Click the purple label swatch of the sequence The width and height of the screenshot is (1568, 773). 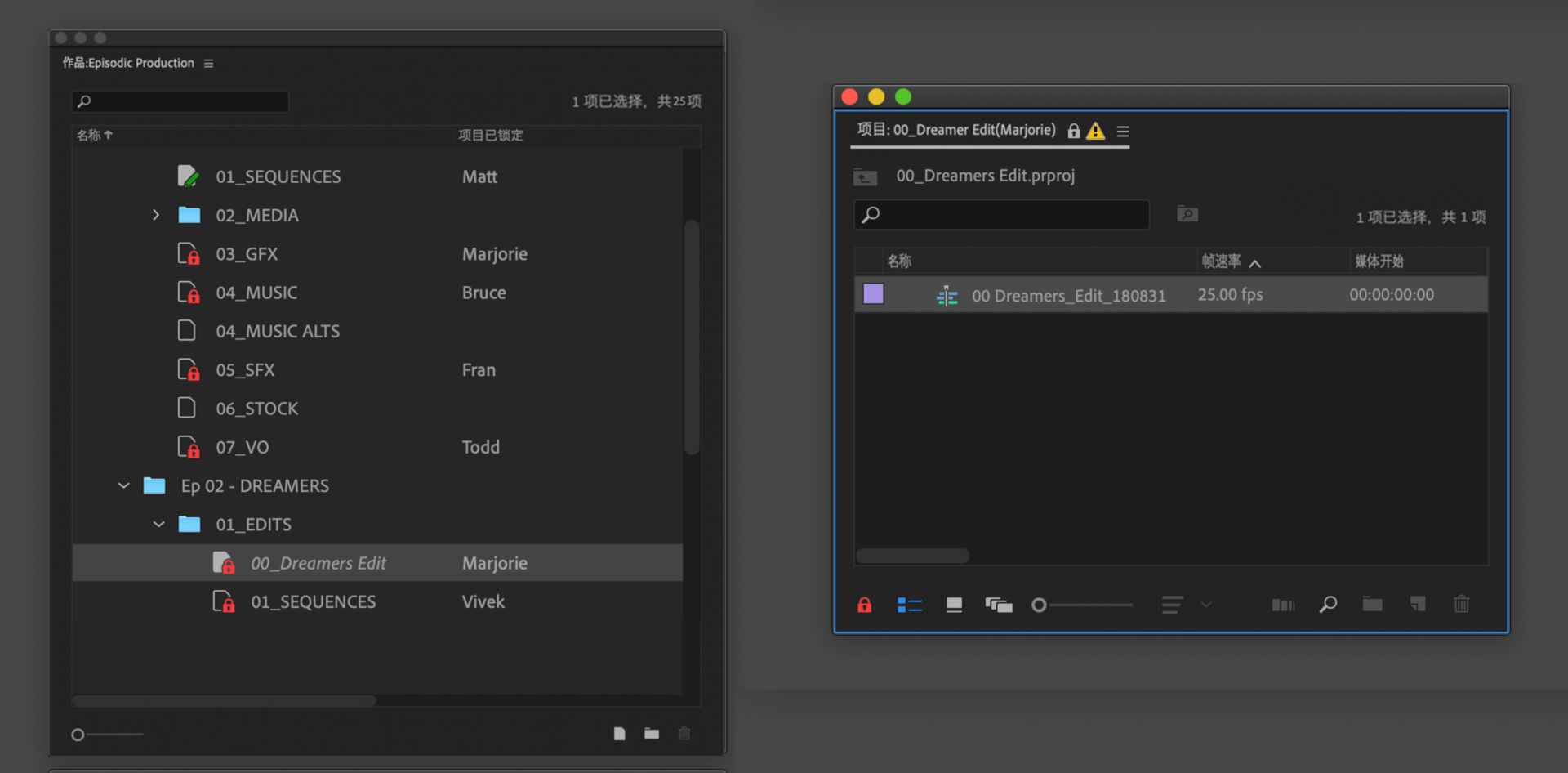(873, 293)
